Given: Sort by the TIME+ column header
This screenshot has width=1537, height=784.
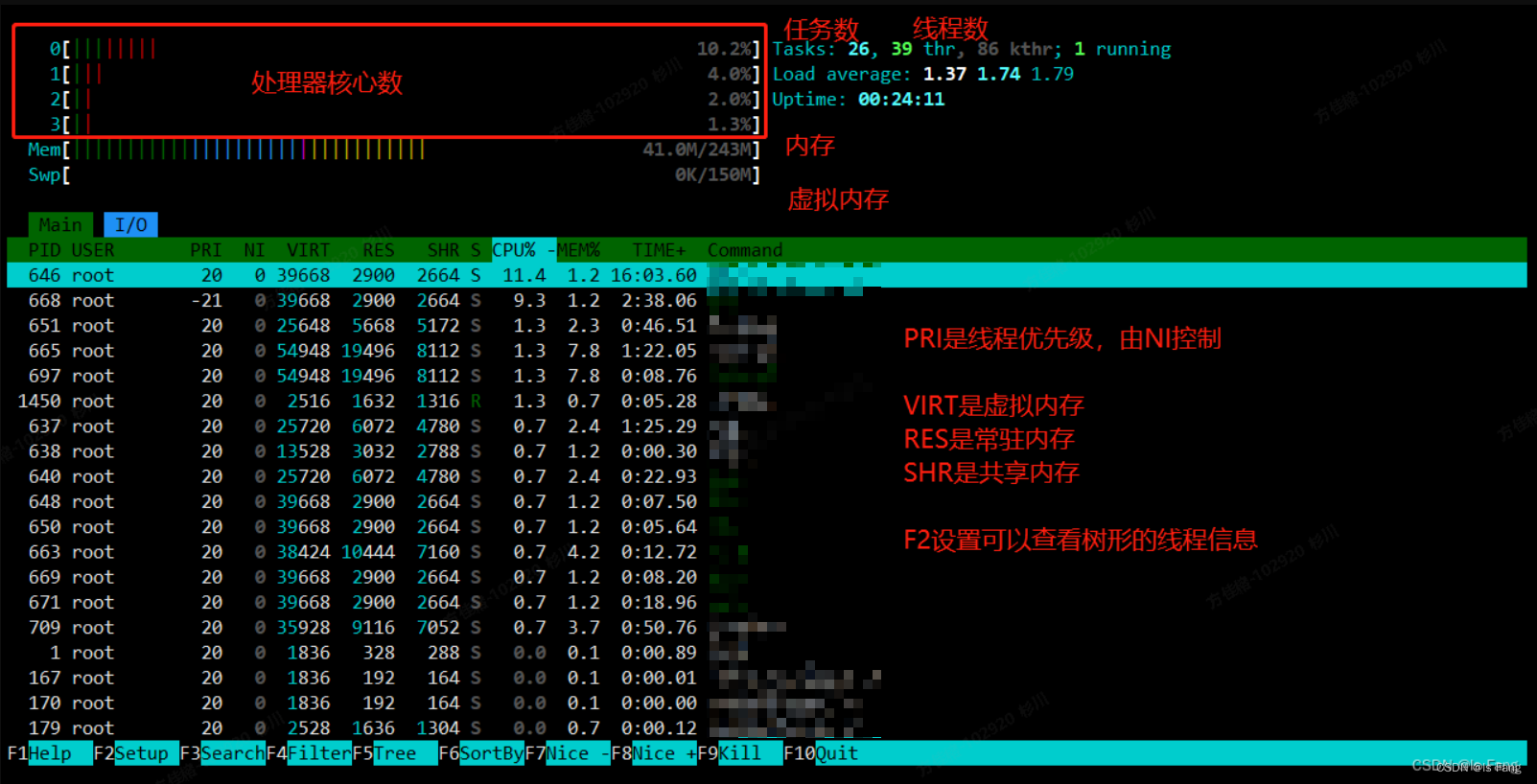Looking at the screenshot, I should tap(659, 250).
